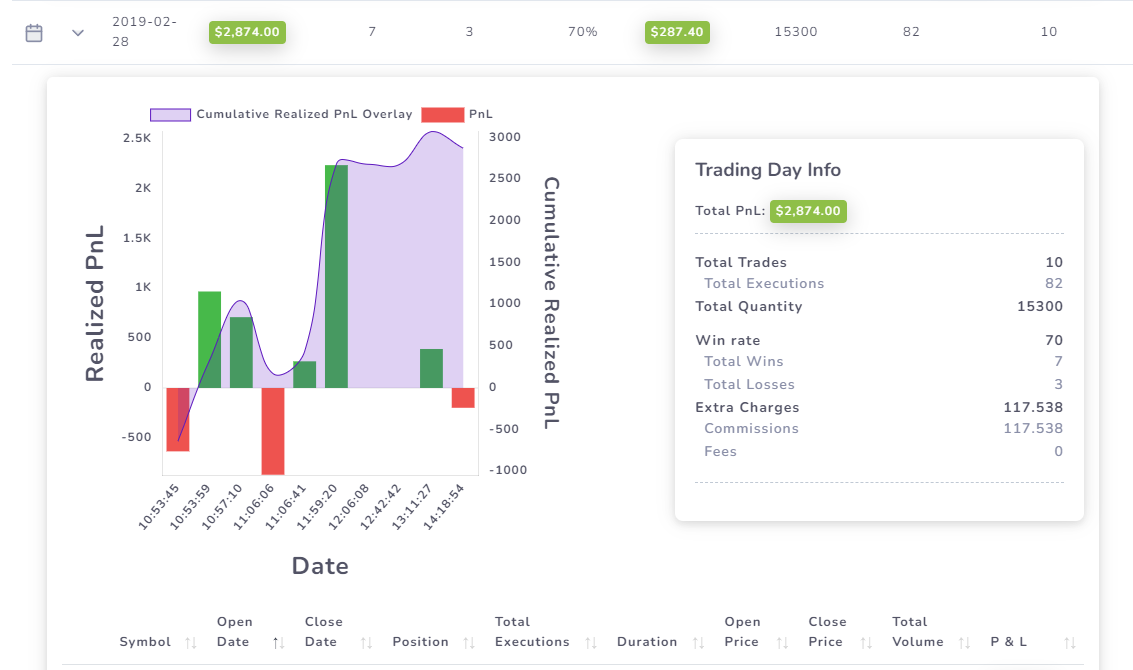1133x670 pixels.
Task: Click the red bar at 10:53:45
Action: [x=178, y=419]
